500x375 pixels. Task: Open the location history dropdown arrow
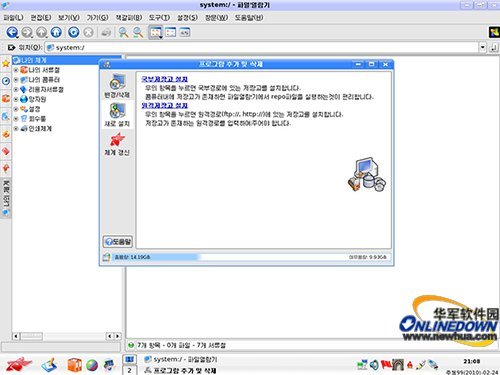[483, 48]
